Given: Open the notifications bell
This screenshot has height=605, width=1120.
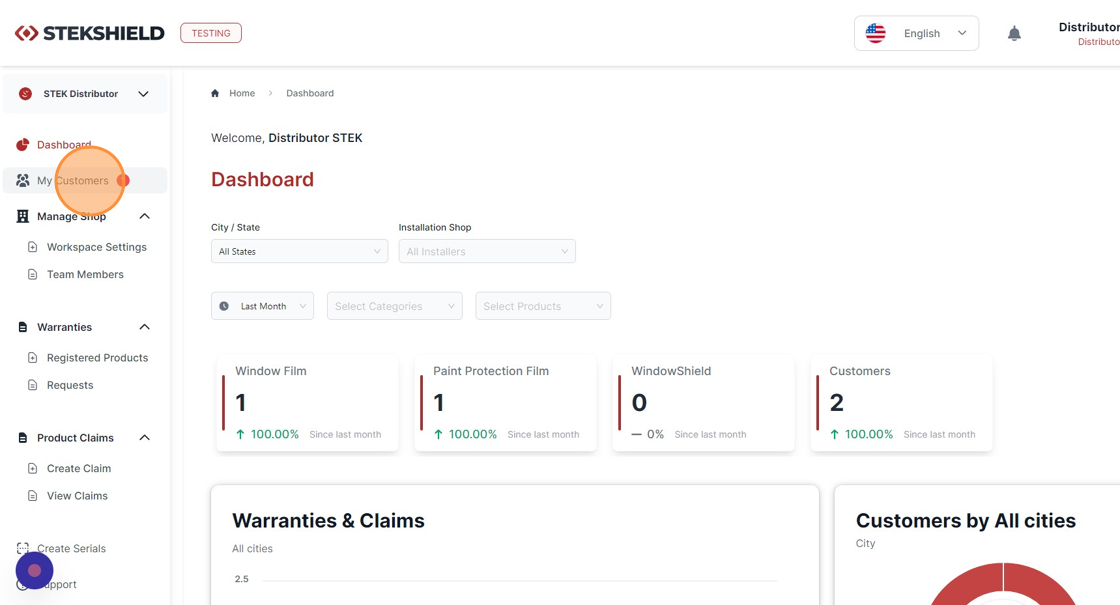Looking at the screenshot, I should 1014,34.
